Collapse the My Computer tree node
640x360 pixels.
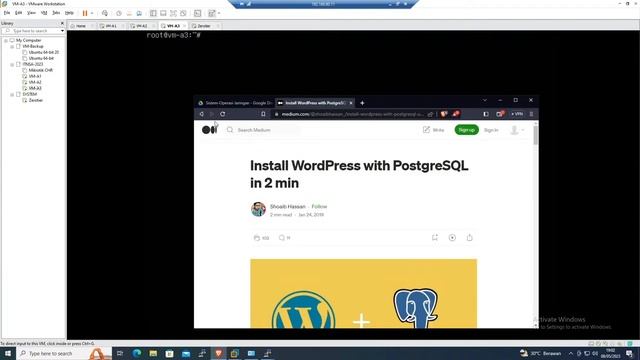tap(6, 40)
